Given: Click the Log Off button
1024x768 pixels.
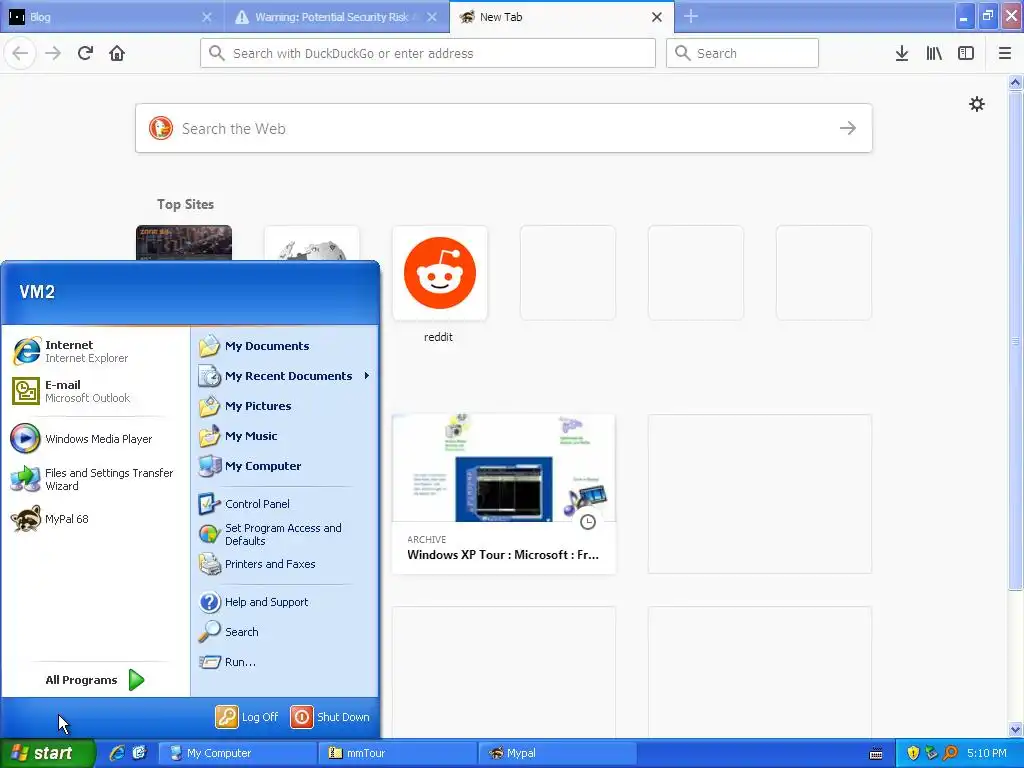Looking at the screenshot, I should [x=247, y=717].
